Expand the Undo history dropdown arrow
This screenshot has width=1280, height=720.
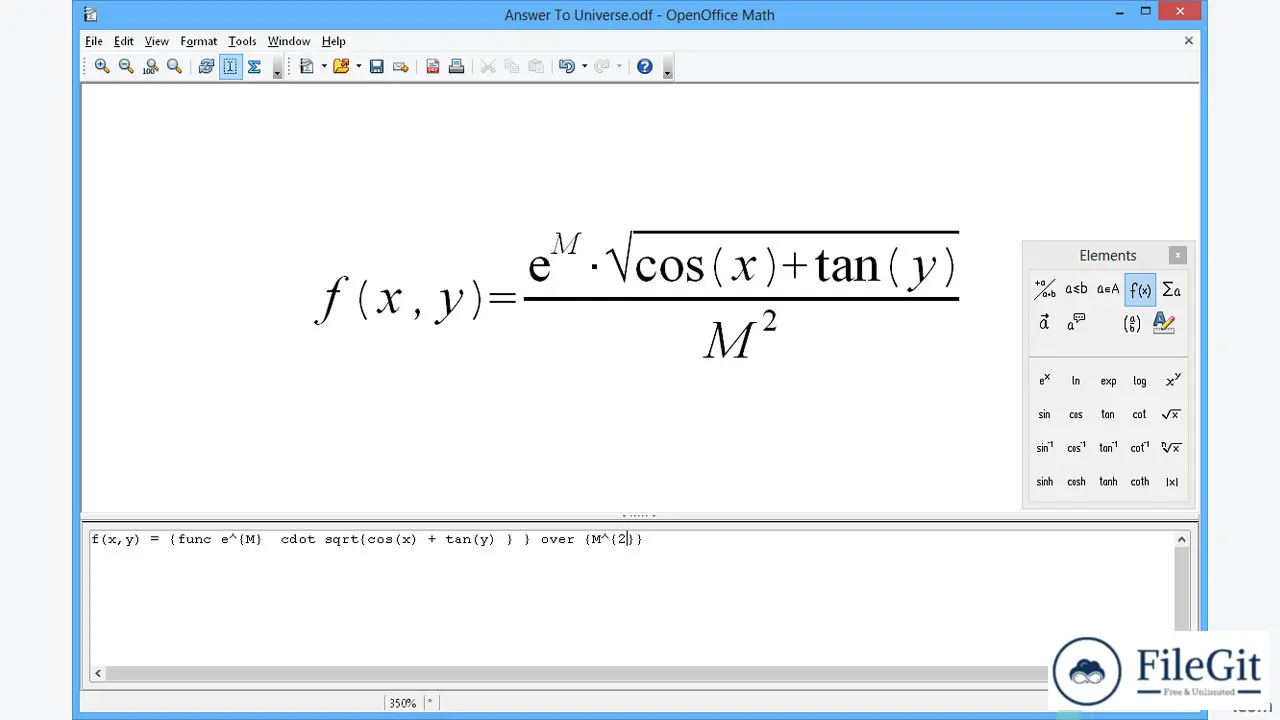[584, 66]
